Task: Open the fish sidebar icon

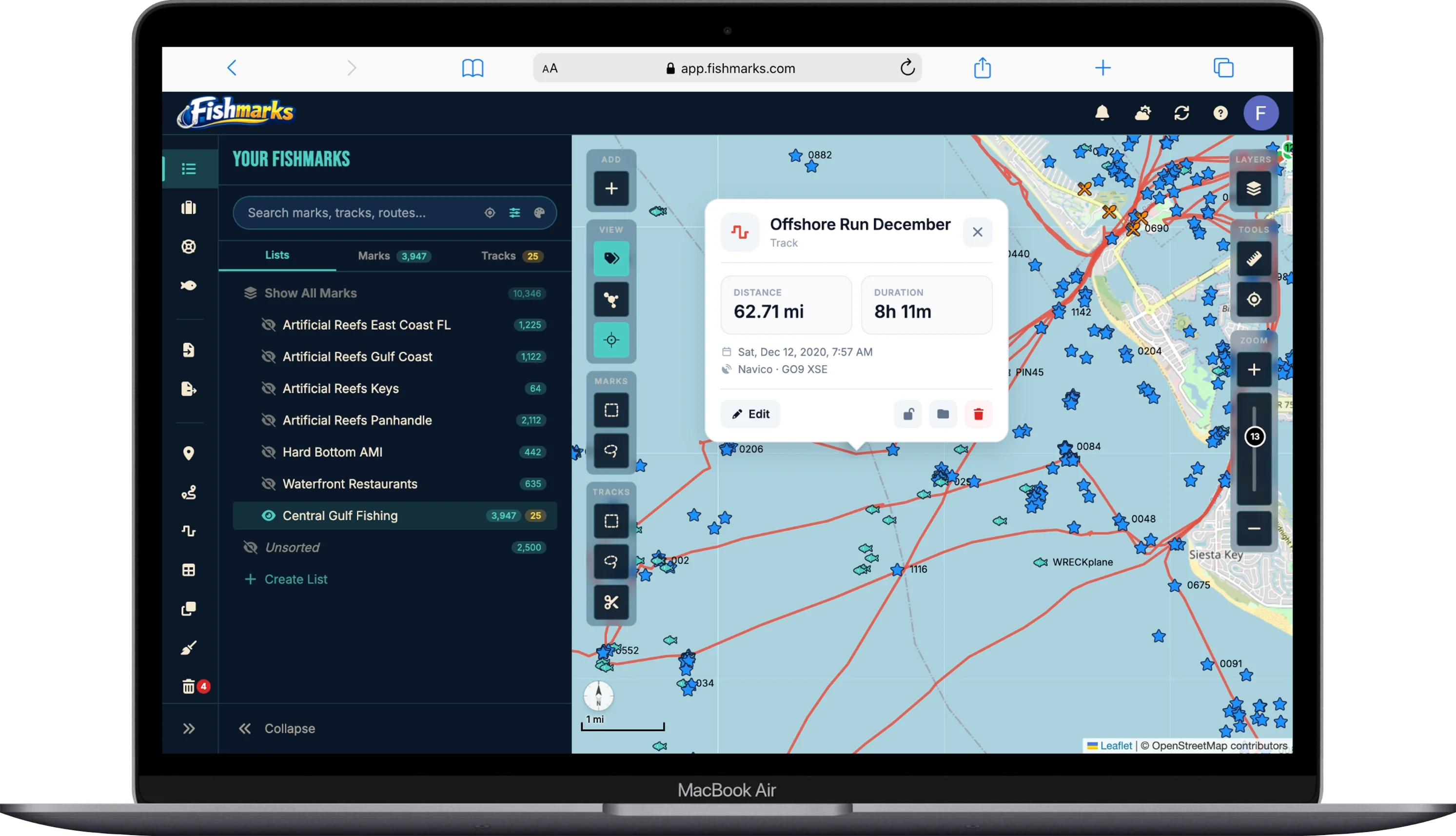Action: tap(189, 285)
